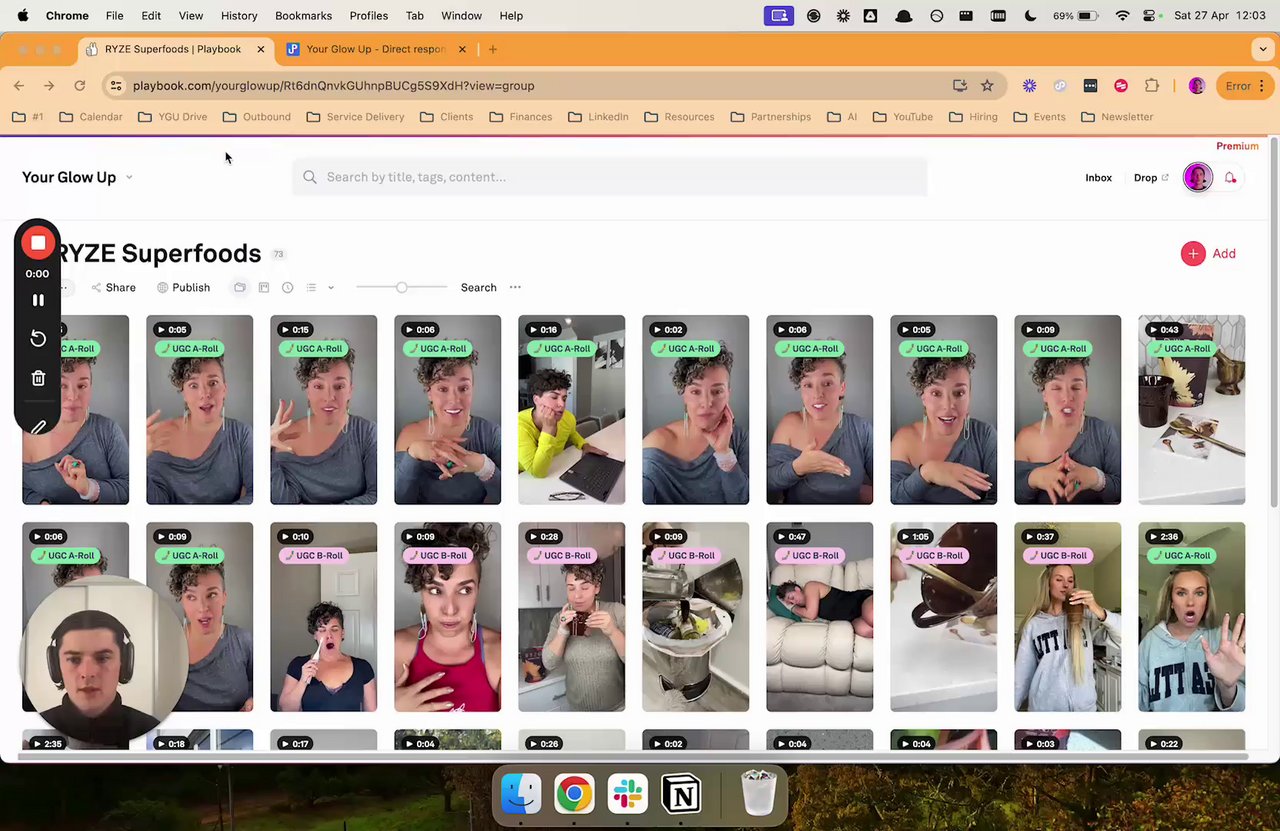The height and width of the screenshot is (831, 1280).
Task: Open the Window menu
Action: tap(461, 16)
